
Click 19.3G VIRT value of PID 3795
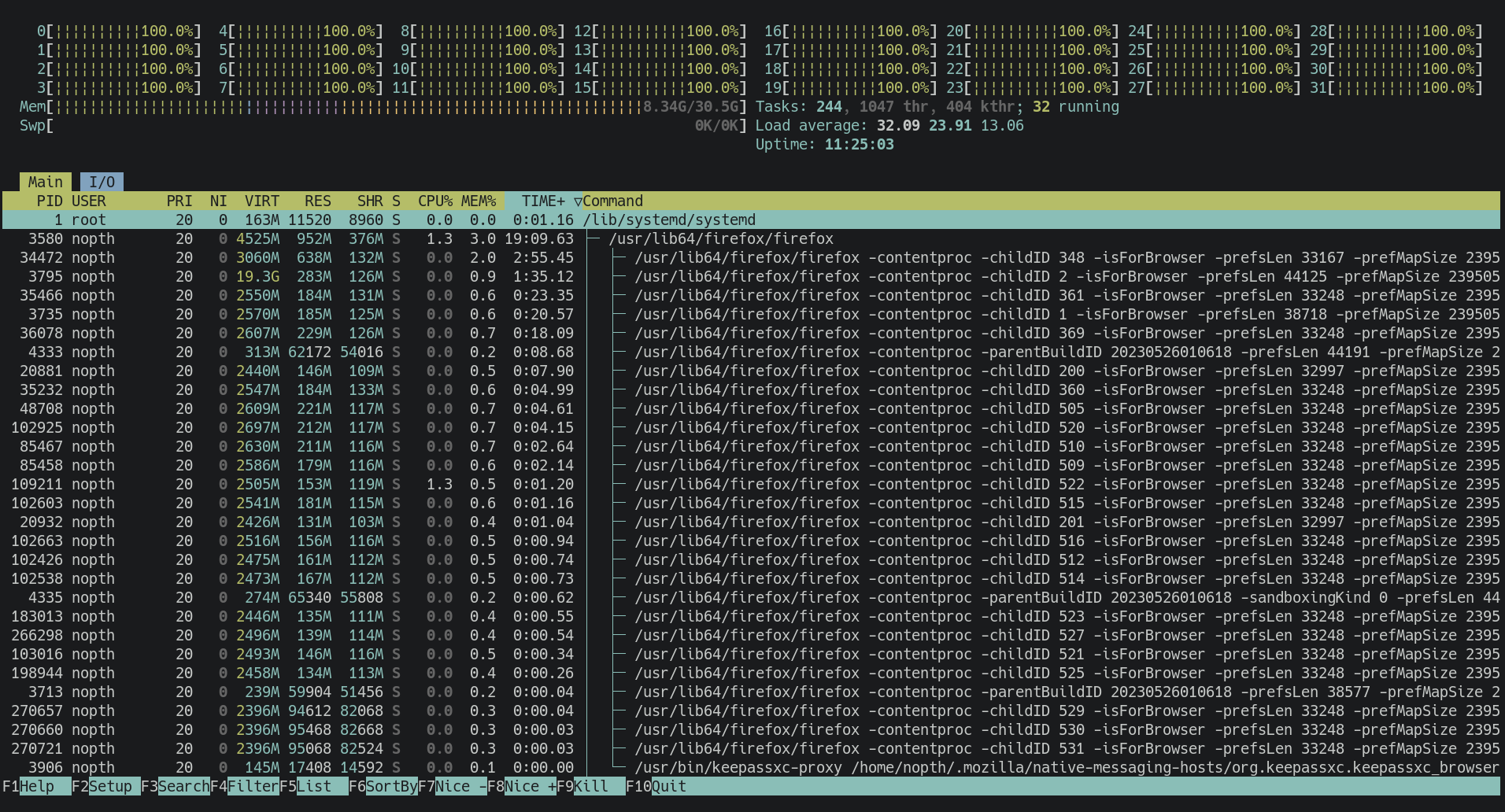(x=257, y=276)
